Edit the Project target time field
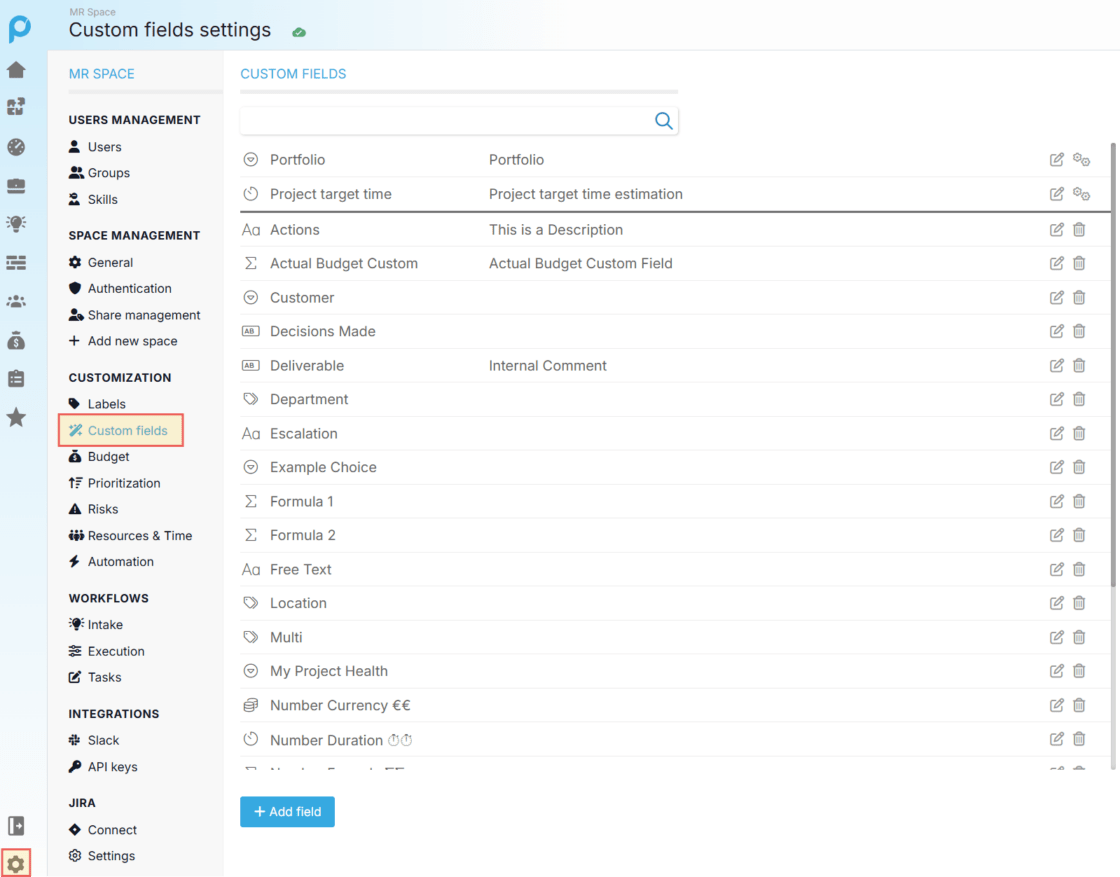 (x=1056, y=194)
